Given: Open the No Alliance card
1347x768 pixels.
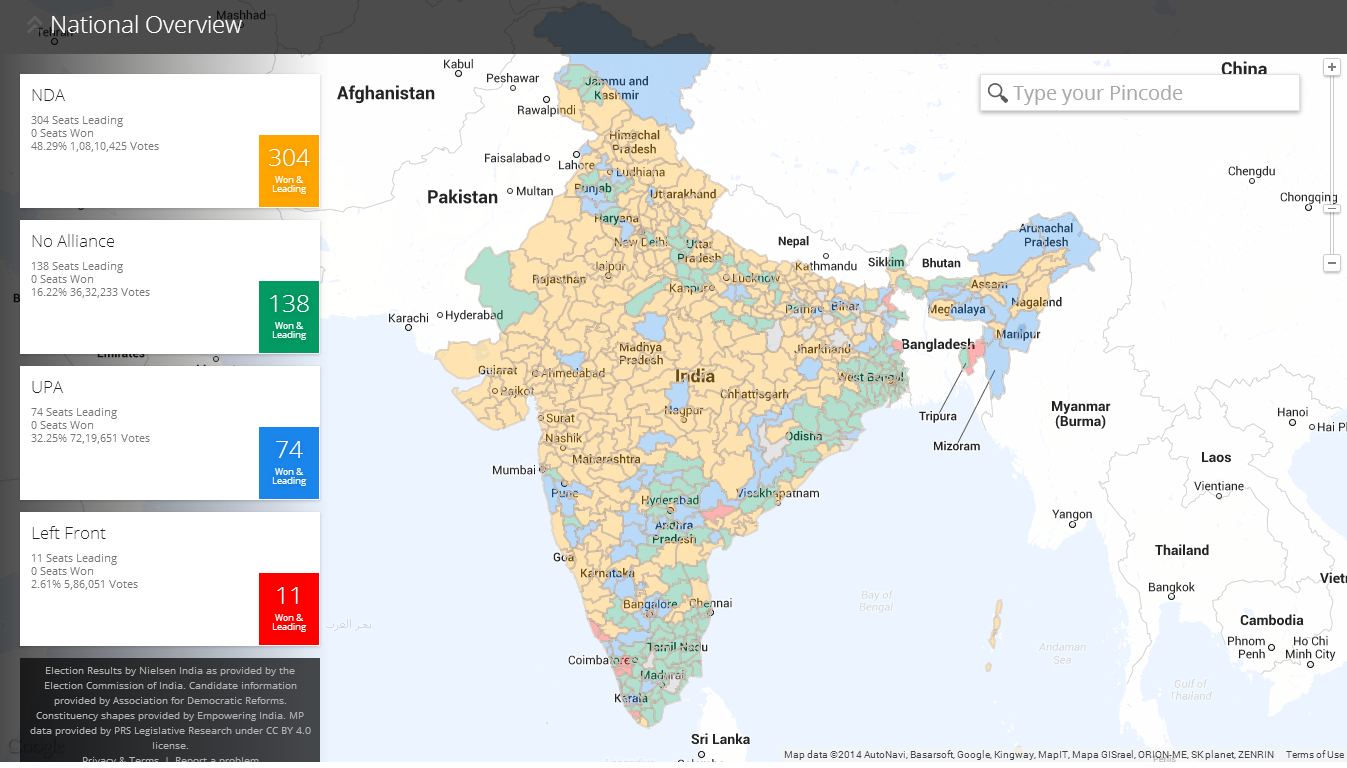Looking at the screenshot, I should tap(170, 287).
